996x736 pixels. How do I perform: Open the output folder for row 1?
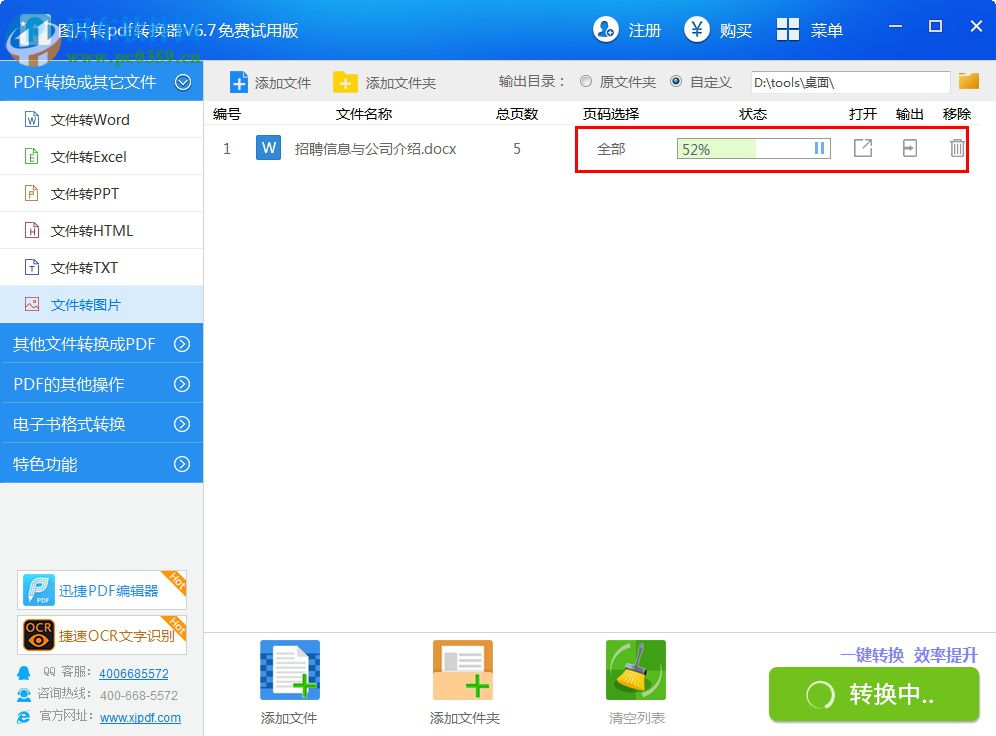(x=909, y=148)
